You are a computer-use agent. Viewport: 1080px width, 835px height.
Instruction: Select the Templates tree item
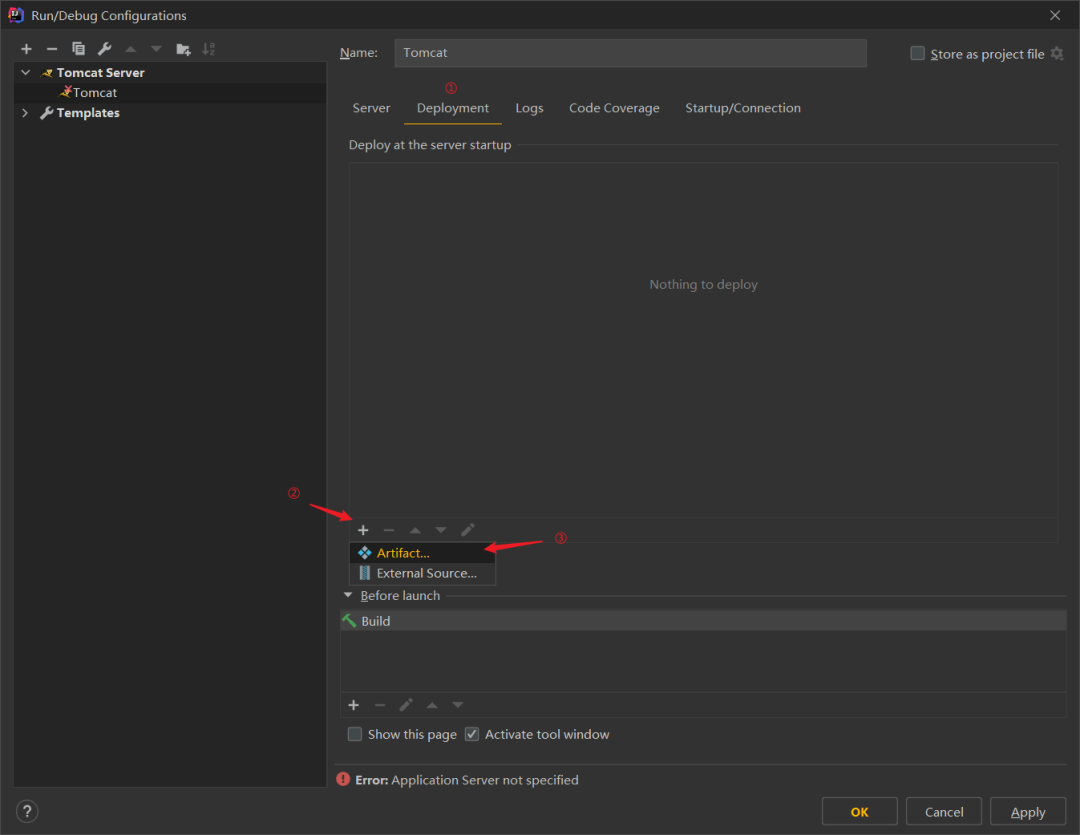coord(170,112)
